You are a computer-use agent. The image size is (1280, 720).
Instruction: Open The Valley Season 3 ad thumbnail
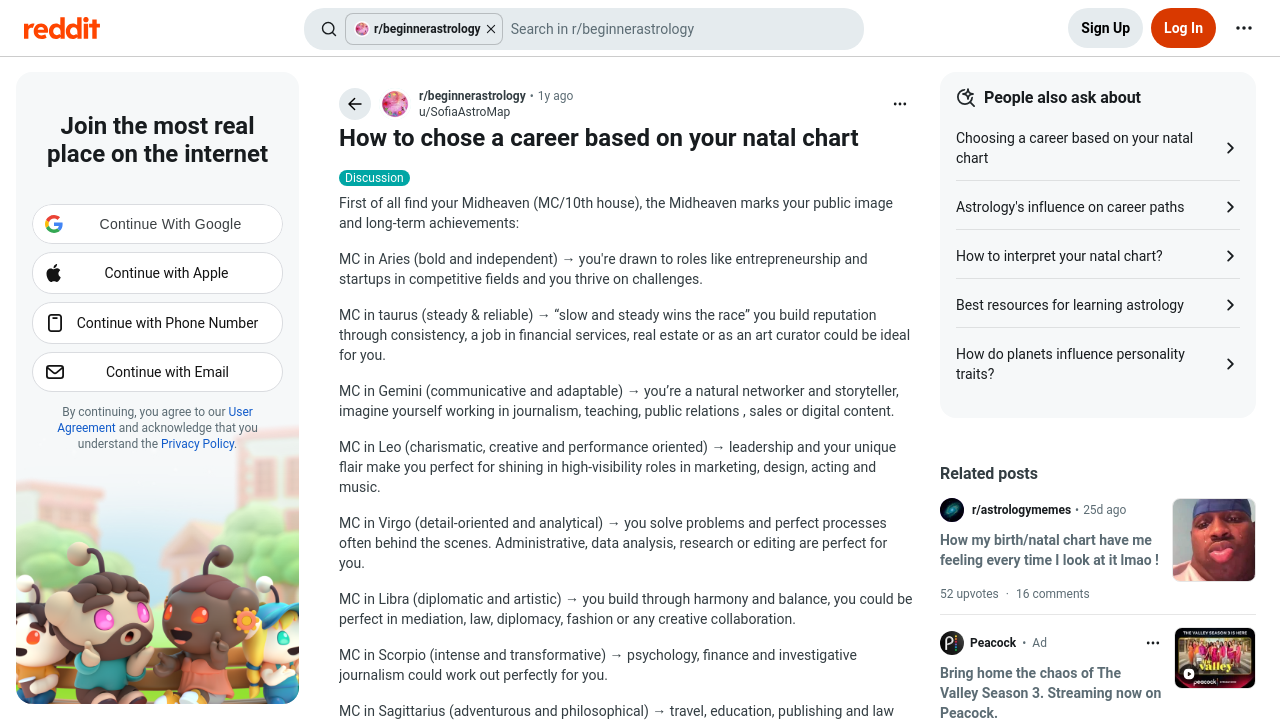coord(1214,658)
